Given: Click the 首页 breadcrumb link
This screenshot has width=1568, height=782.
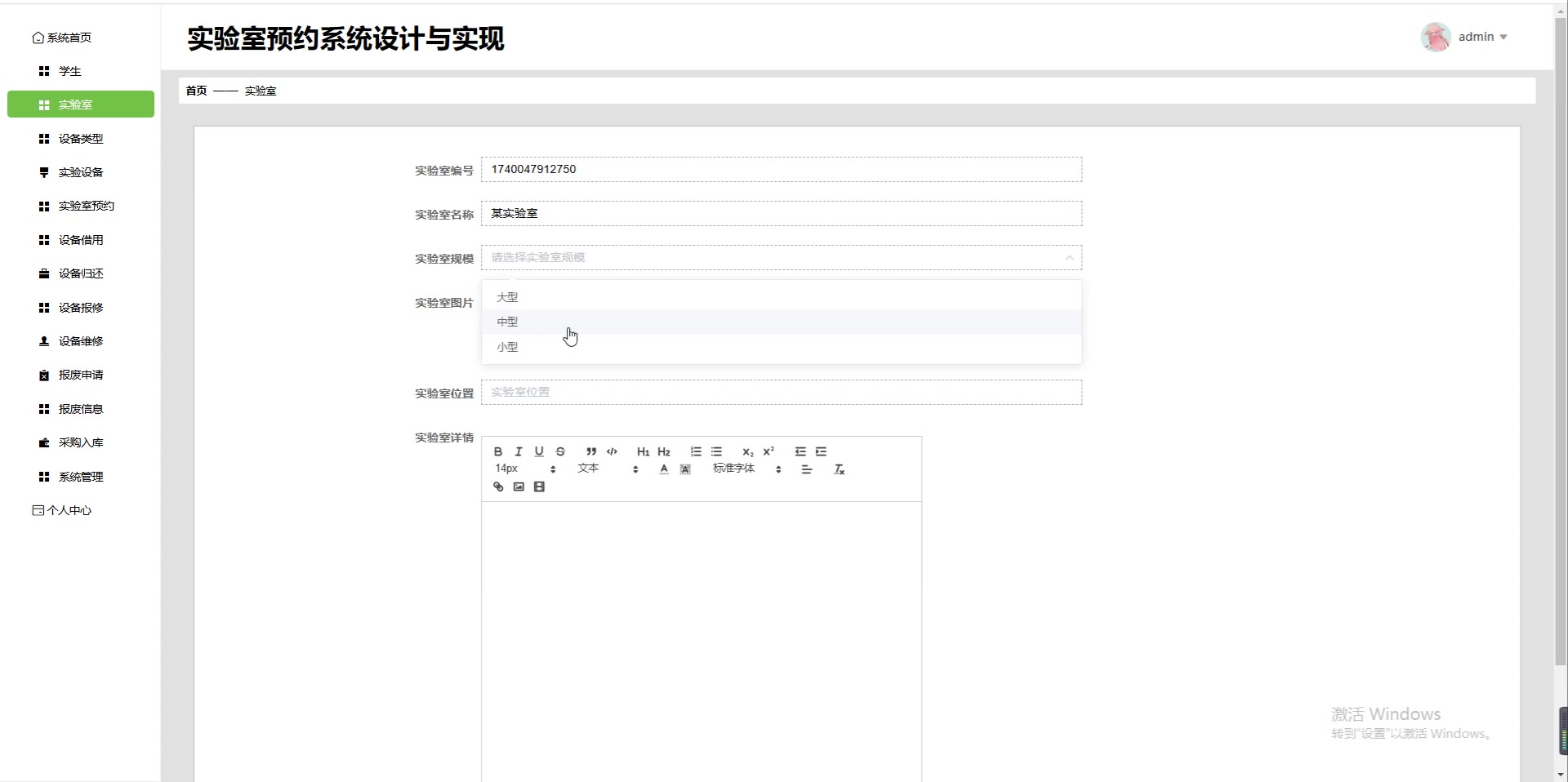Looking at the screenshot, I should click(196, 91).
